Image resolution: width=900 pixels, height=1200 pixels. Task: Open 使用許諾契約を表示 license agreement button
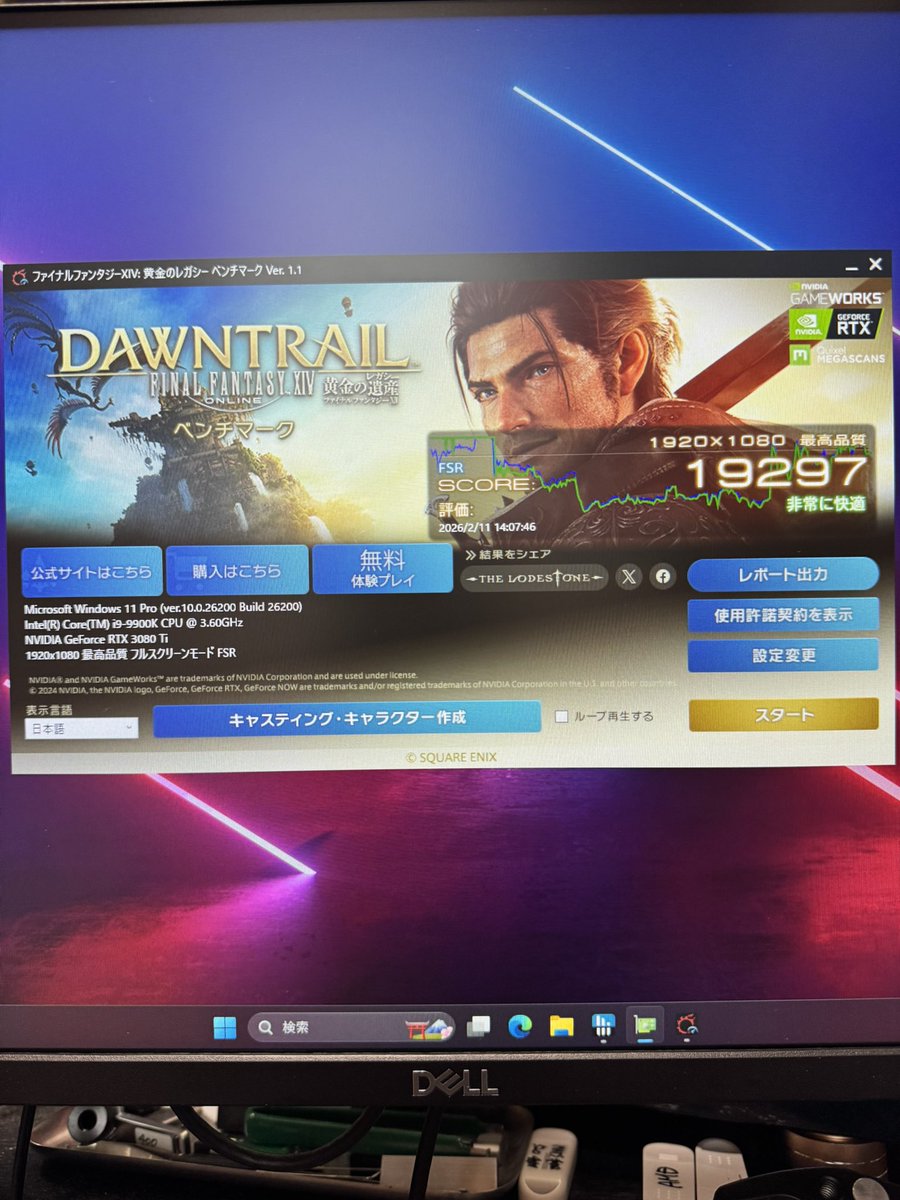(783, 615)
